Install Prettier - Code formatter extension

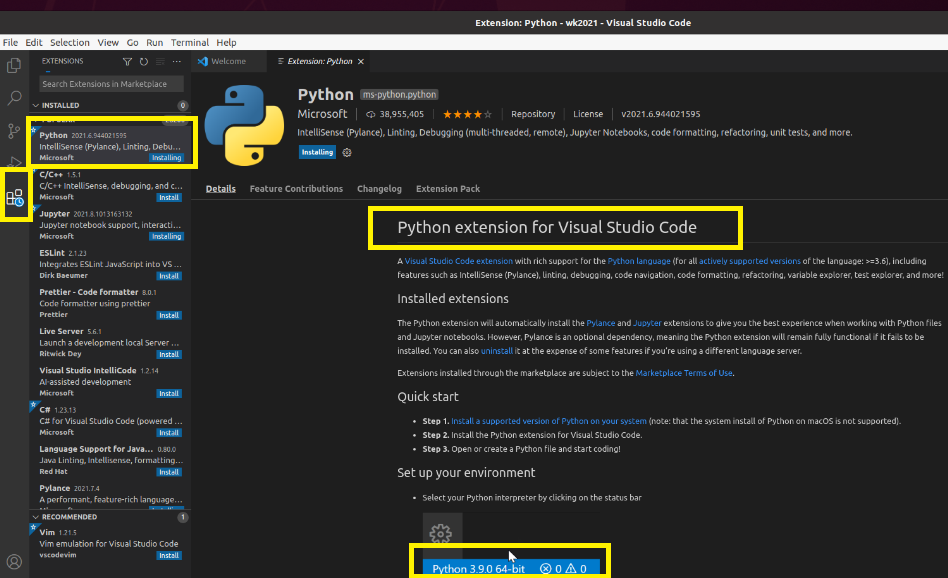click(x=169, y=316)
